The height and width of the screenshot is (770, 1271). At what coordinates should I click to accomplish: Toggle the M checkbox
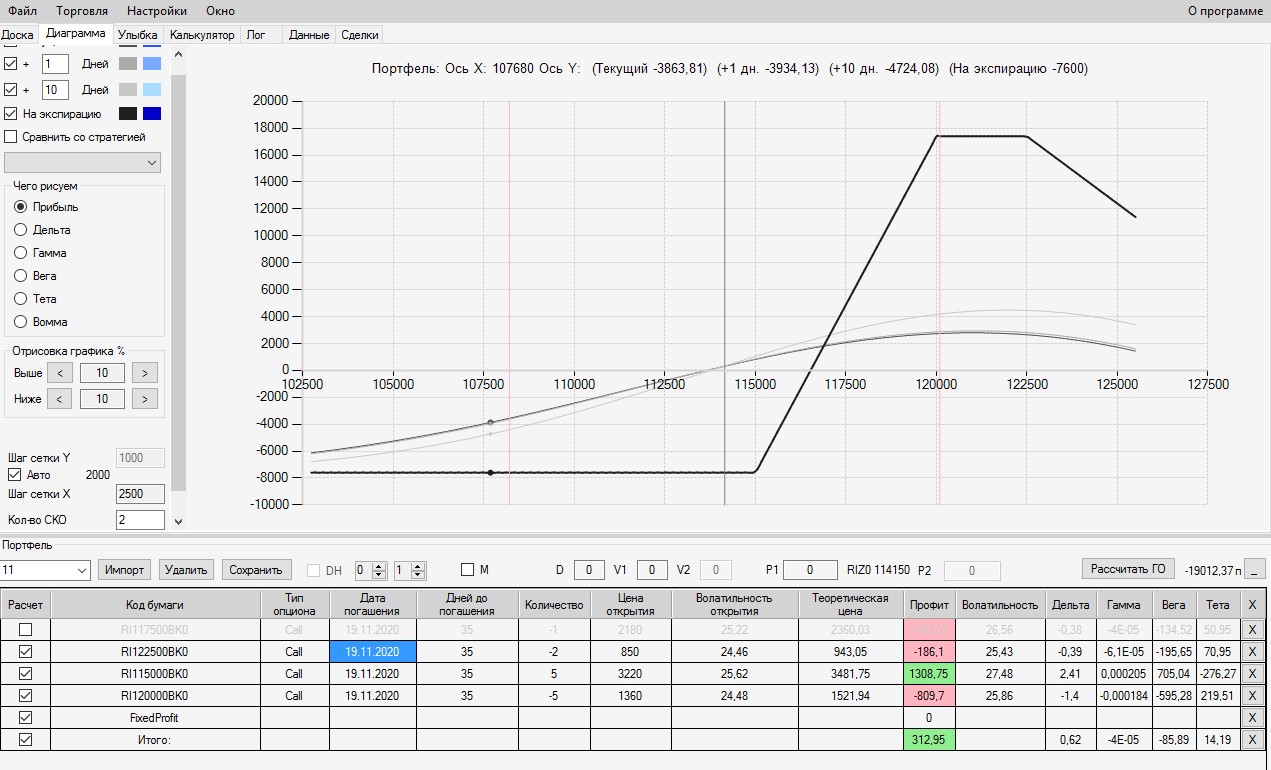coord(467,570)
